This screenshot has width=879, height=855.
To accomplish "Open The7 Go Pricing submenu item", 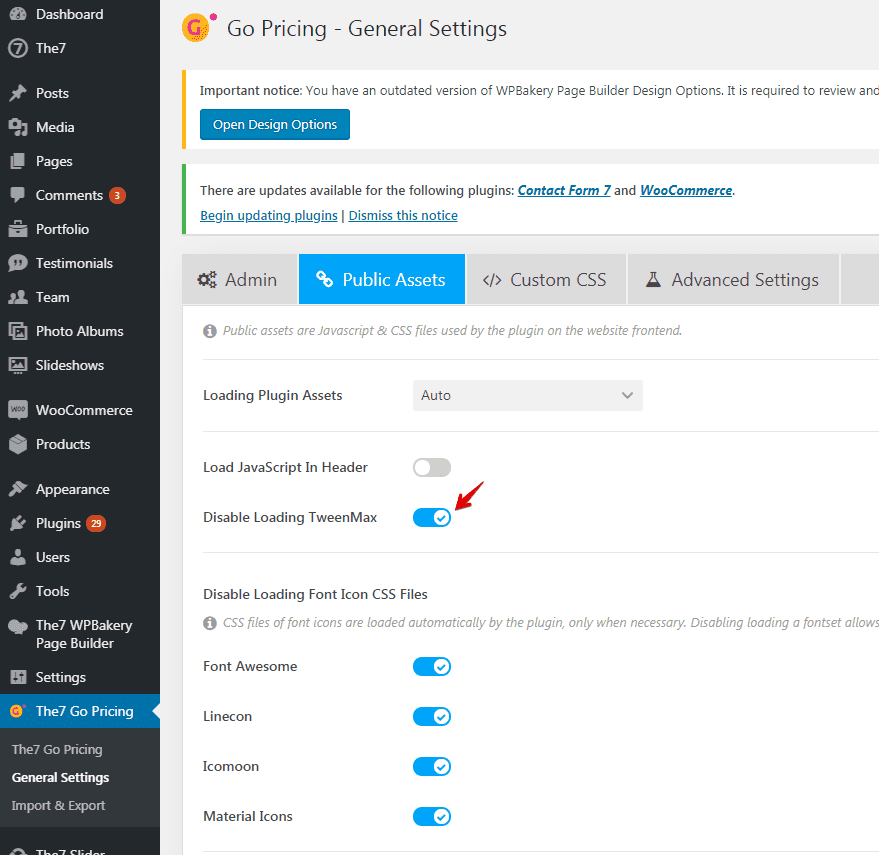I will click(x=57, y=750).
